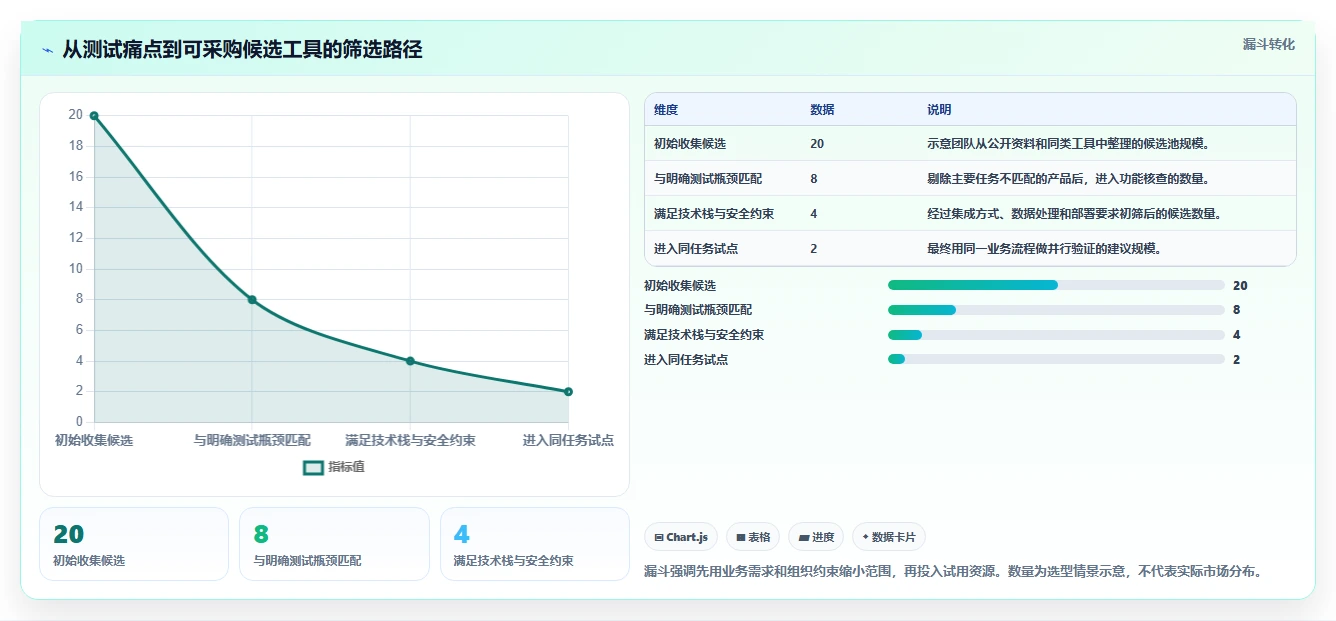This screenshot has width=1336, height=621.
Task: Select the Chart.js tag chip
Action: click(x=681, y=537)
